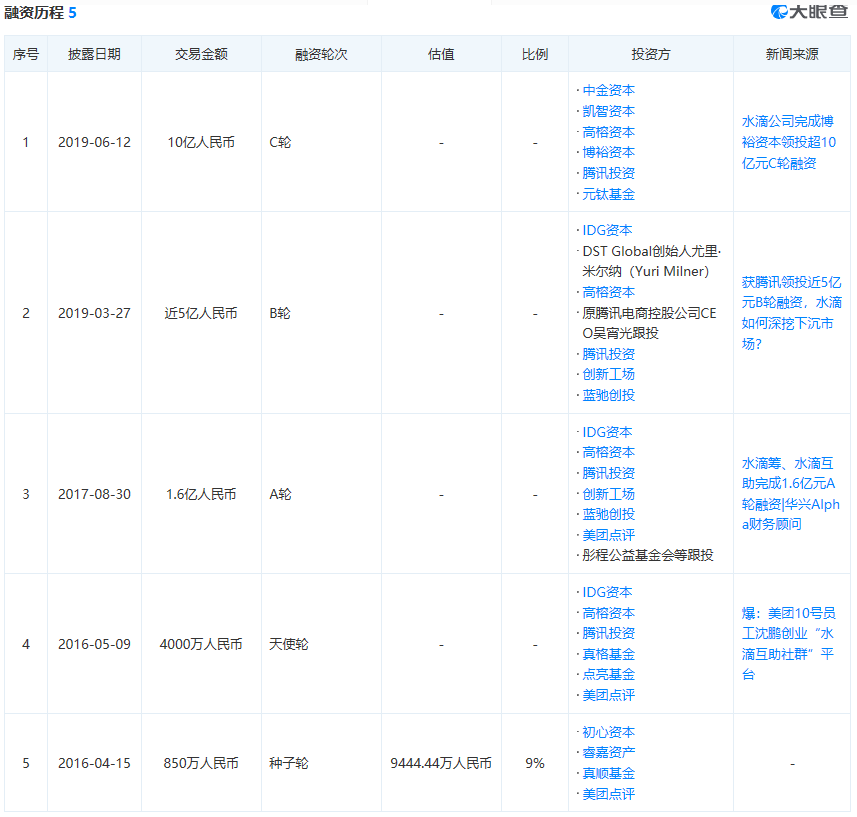Click investor text 原腾讯电商控股公司CEO吴宵光跟投

pyautogui.click(x=649, y=323)
